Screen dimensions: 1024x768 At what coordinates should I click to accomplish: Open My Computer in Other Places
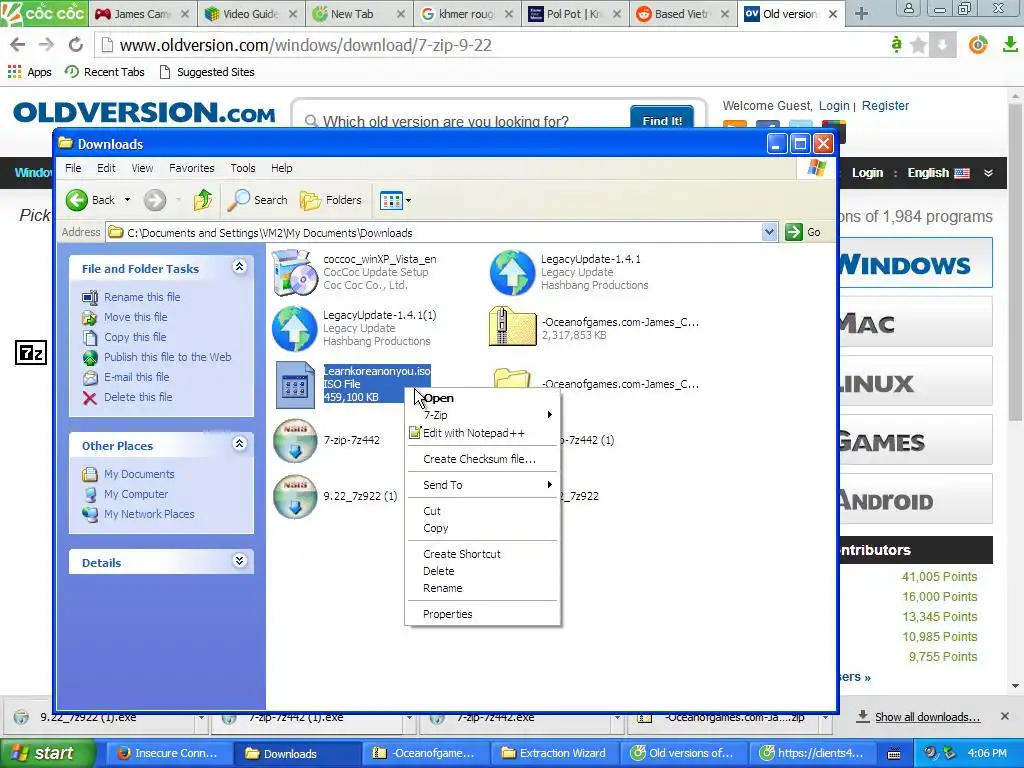click(x=136, y=494)
